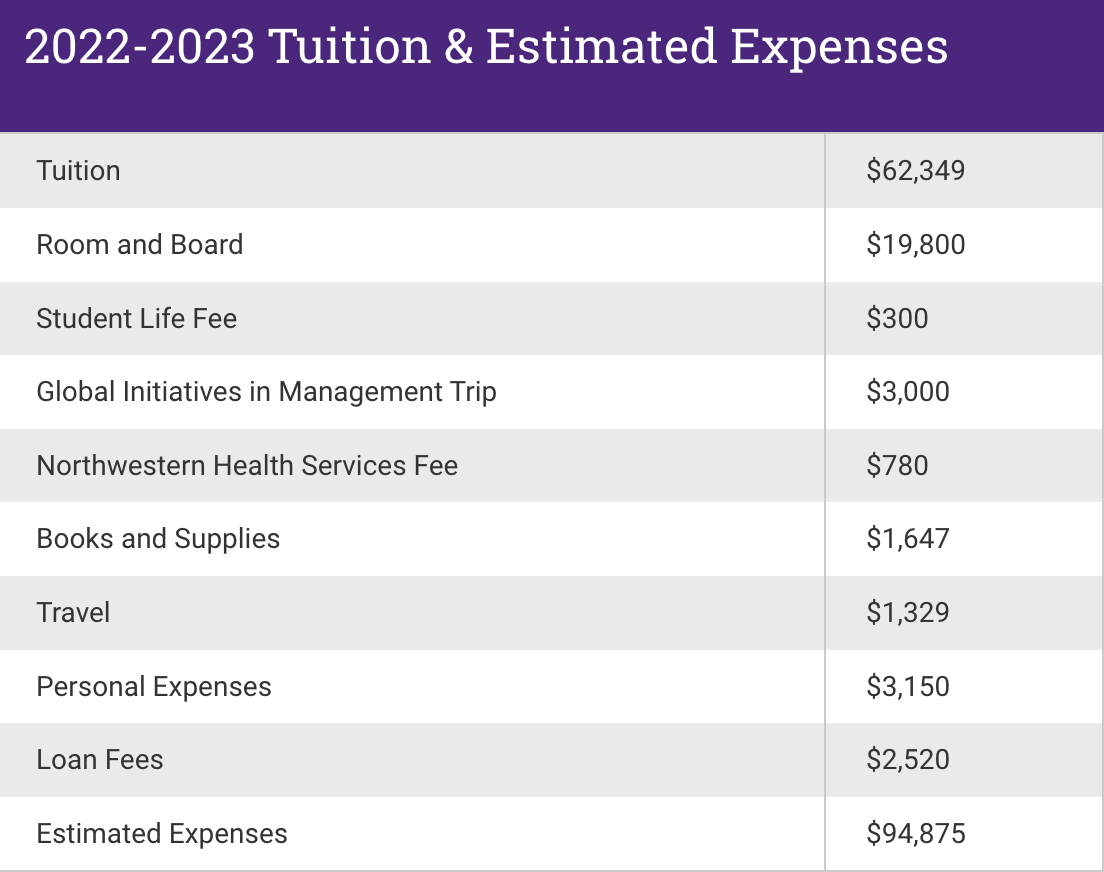1104x872 pixels.
Task: Select the $2,520 loan fees amount
Action: [x=907, y=760]
